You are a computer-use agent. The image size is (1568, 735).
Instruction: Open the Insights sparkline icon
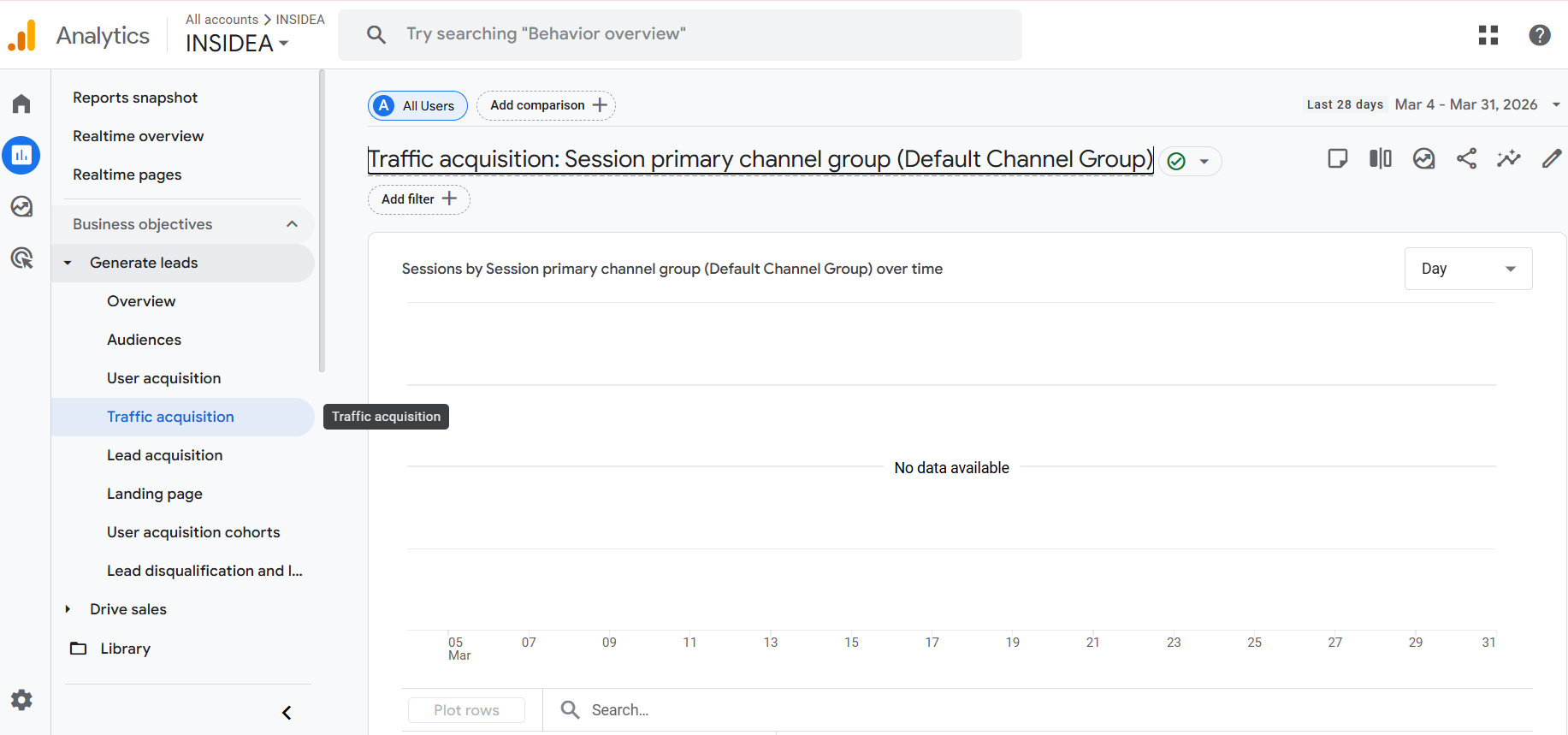tap(1509, 158)
